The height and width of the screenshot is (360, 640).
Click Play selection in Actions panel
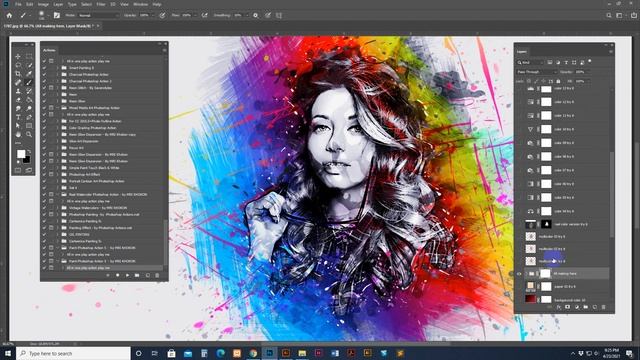[x=127, y=275]
